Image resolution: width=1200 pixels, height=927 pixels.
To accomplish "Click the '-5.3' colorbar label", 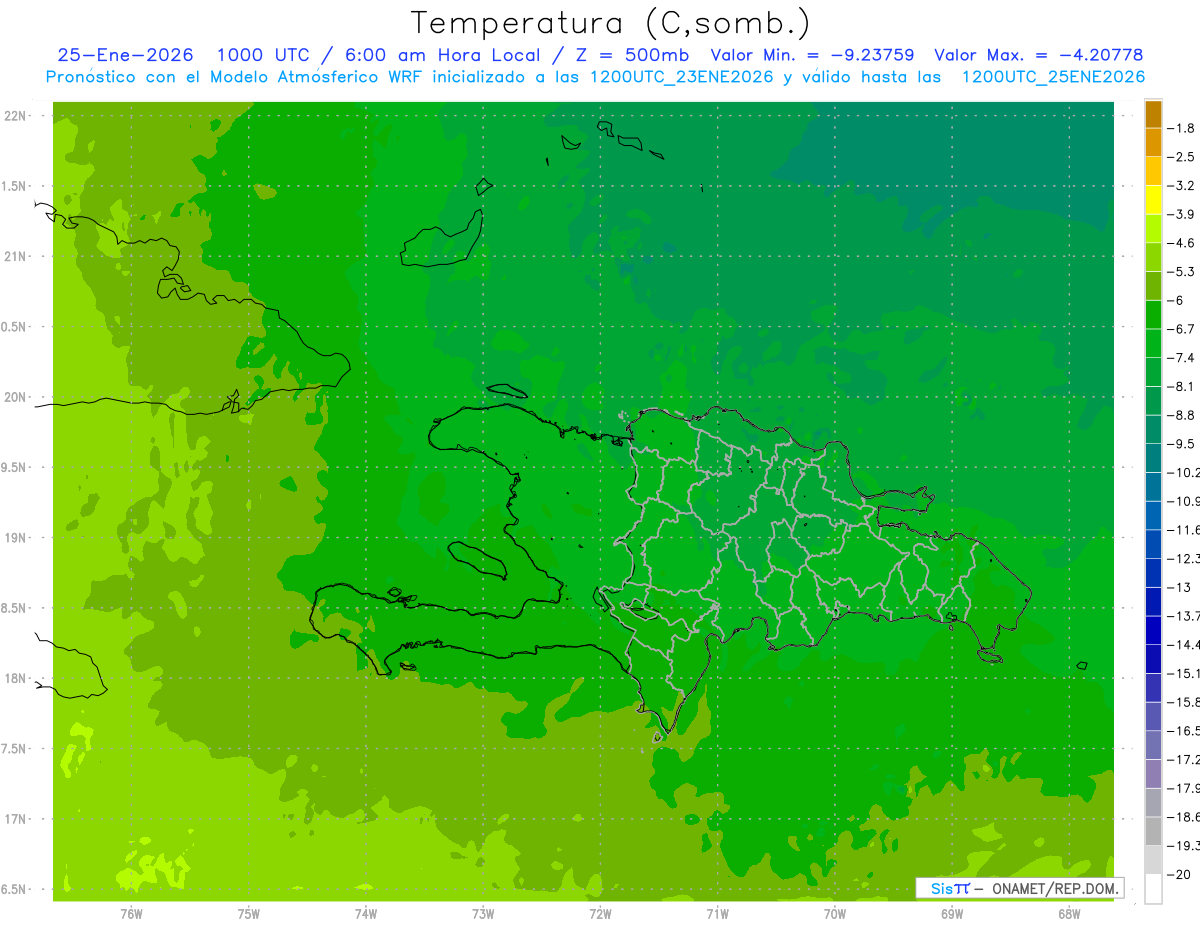I will point(1181,272).
